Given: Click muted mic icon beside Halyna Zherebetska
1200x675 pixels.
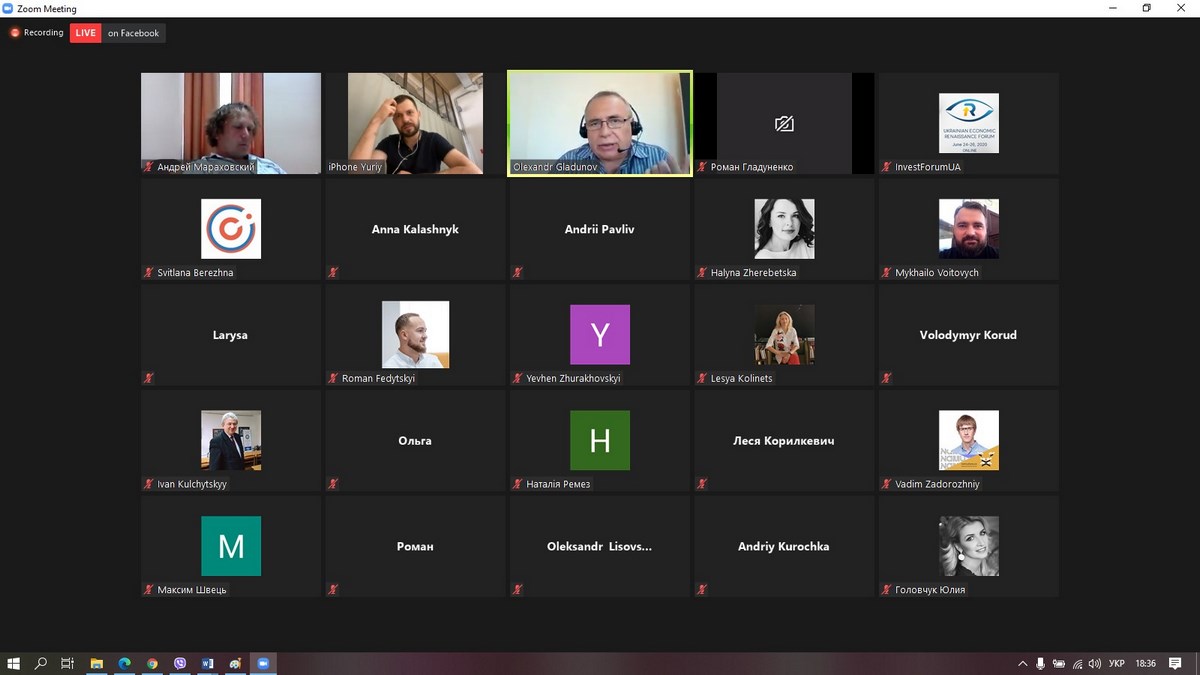Looking at the screenshot, I should coord(702,273).
